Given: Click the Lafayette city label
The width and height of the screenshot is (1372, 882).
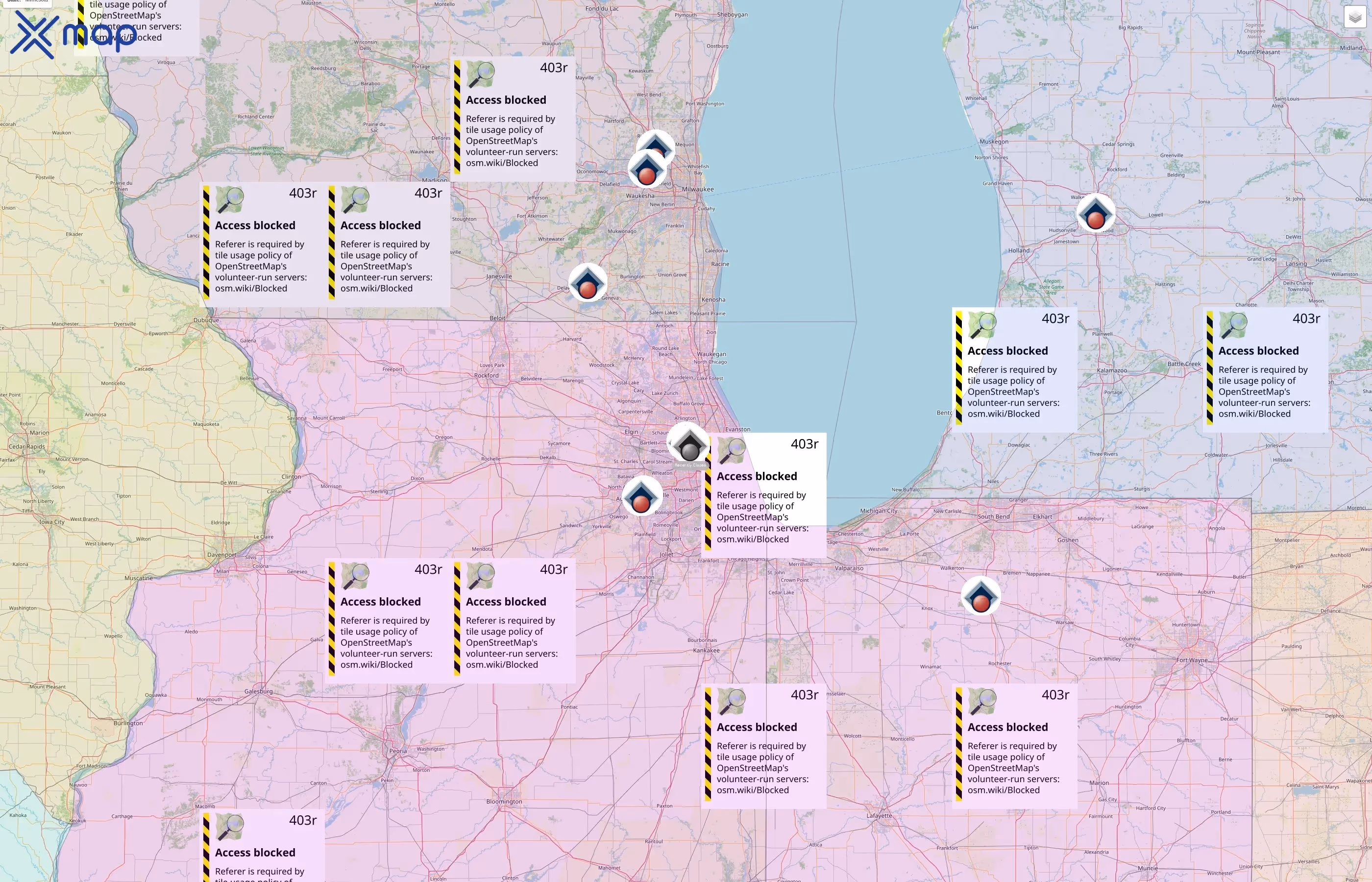Looking at the screenshot, I should (x=879, y=816).
